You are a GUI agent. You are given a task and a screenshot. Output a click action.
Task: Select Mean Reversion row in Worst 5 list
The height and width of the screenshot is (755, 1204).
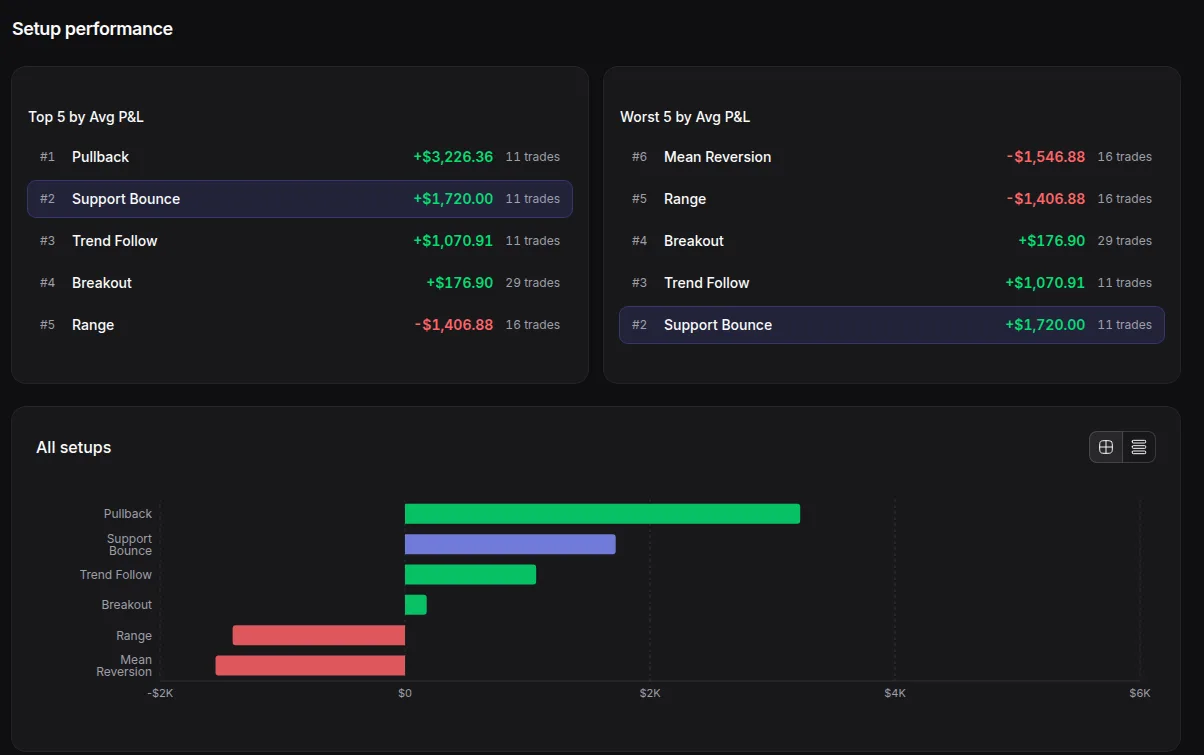892,157
